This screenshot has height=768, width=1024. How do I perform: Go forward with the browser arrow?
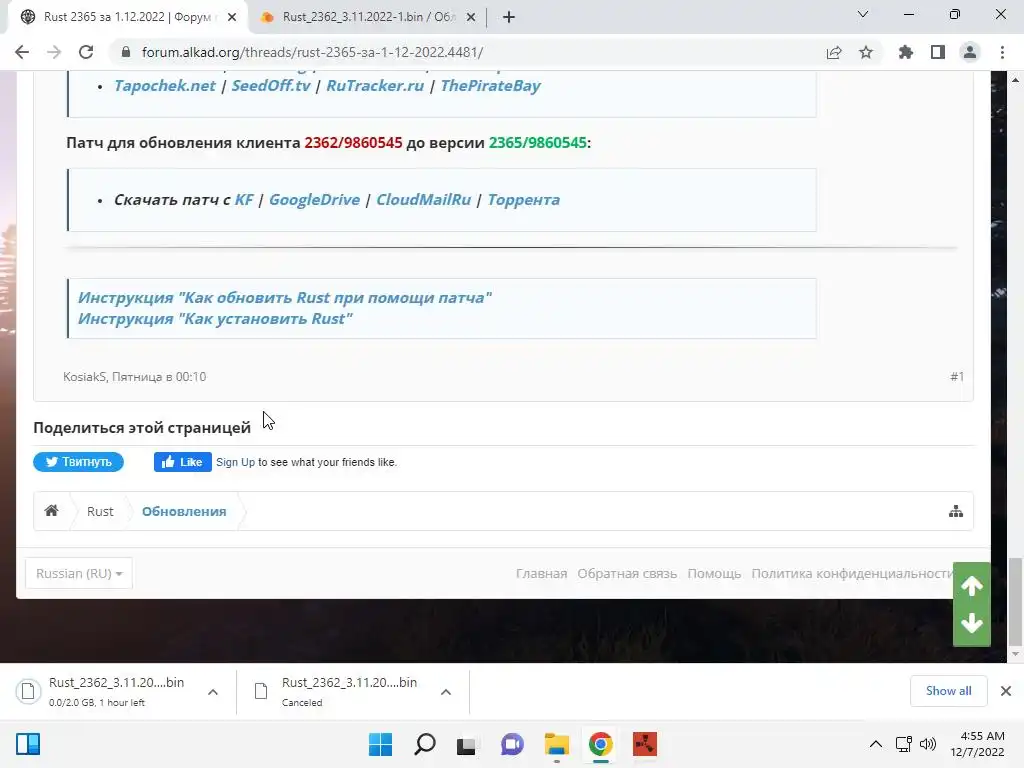click(54, 52)
